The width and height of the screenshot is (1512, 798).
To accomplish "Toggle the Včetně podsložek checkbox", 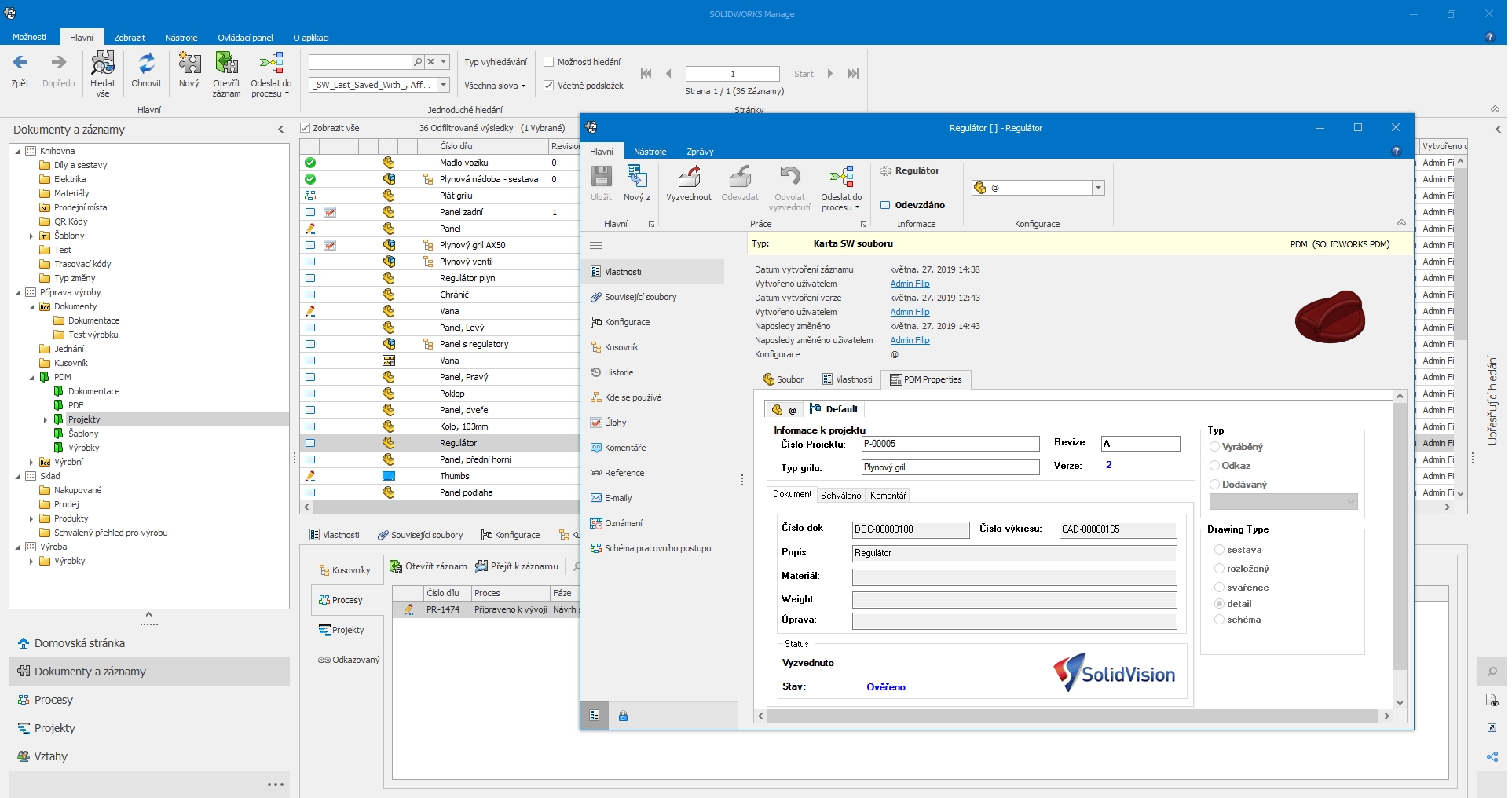I will (549, 86).
